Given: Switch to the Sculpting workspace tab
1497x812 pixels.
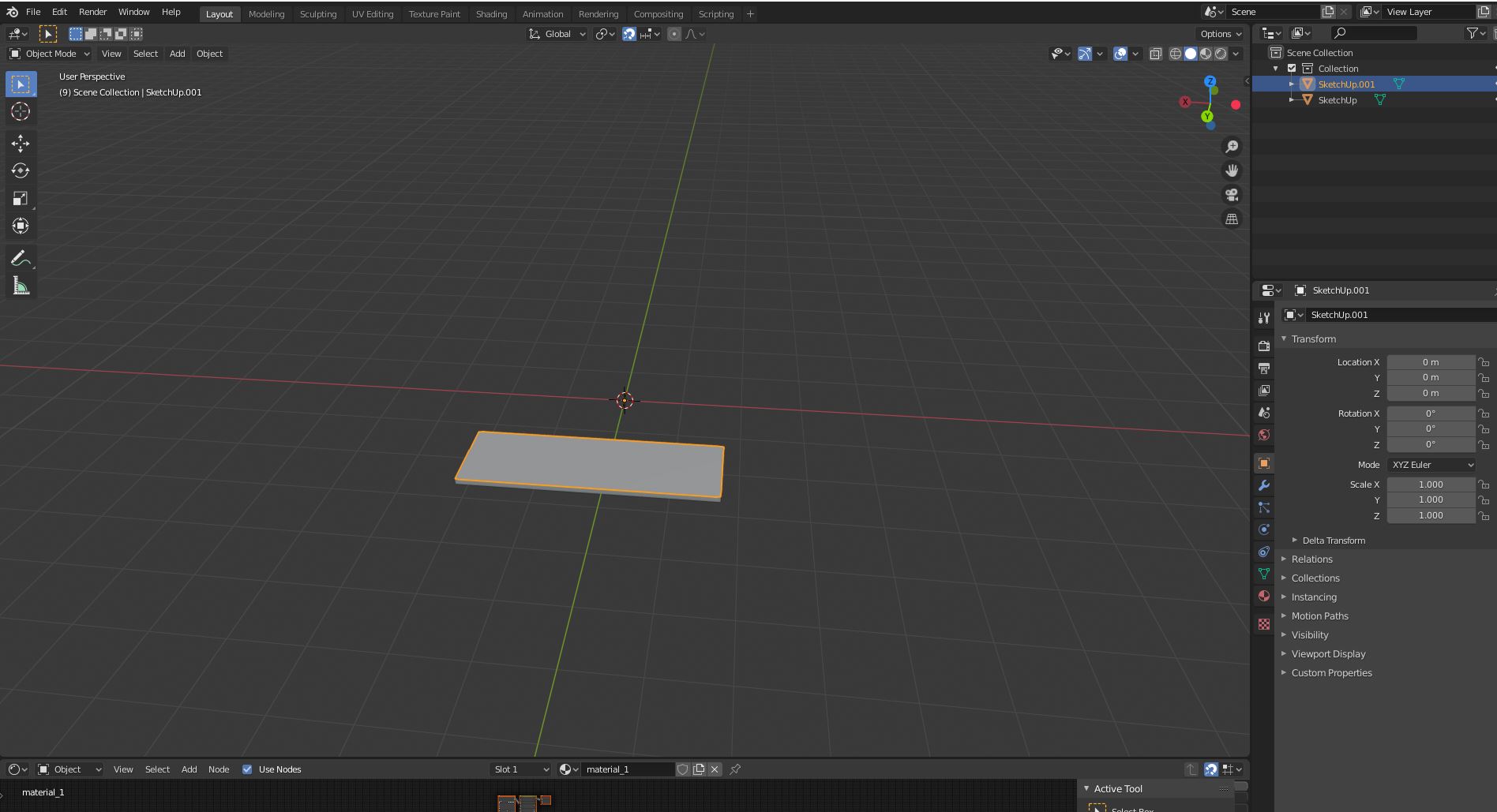Looking at the screenshot, I should tap(318, 14).
